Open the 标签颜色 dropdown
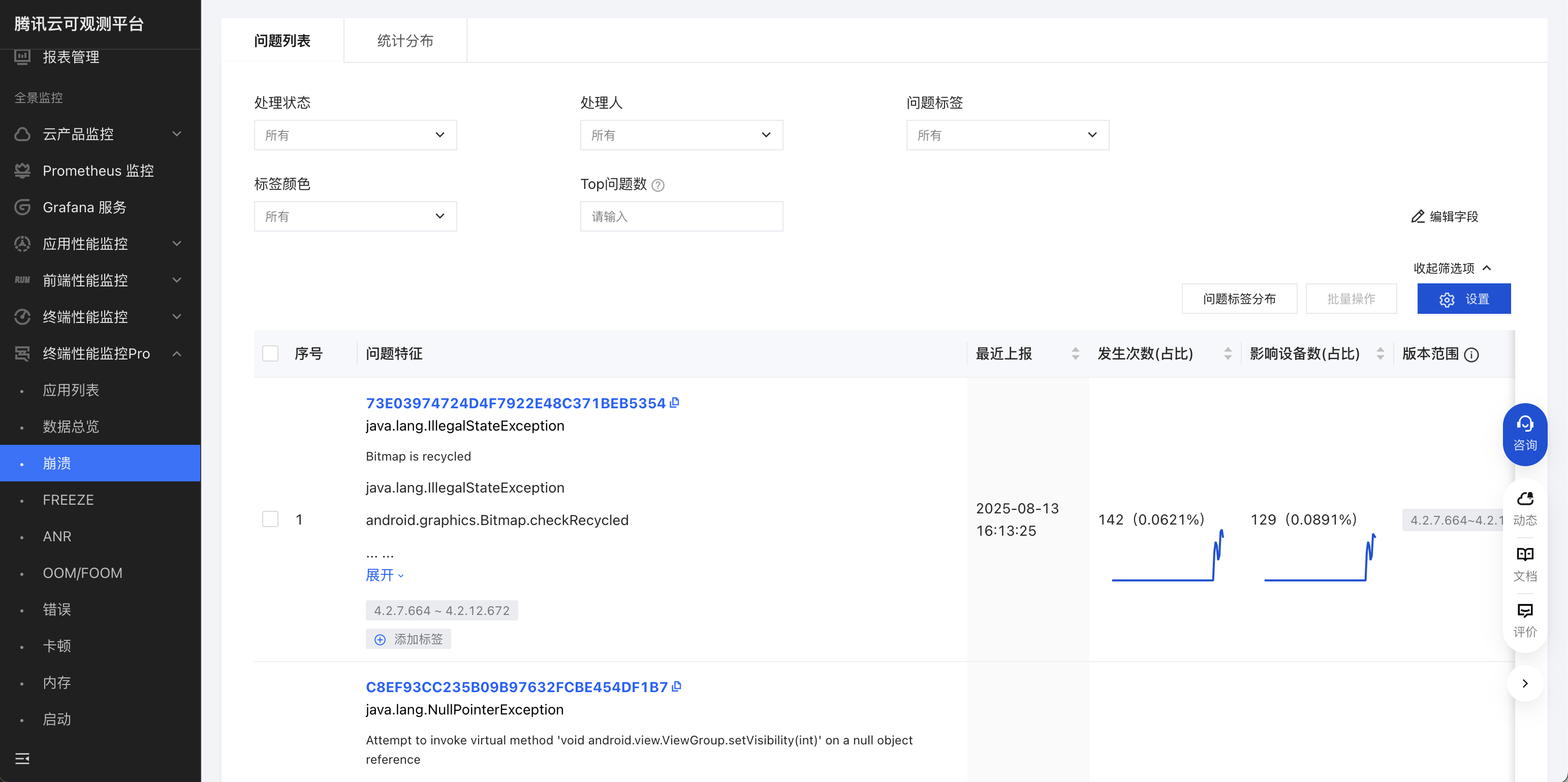This screenshot has height=782, width=1568. pyautogui.click(x=355, y=217)
